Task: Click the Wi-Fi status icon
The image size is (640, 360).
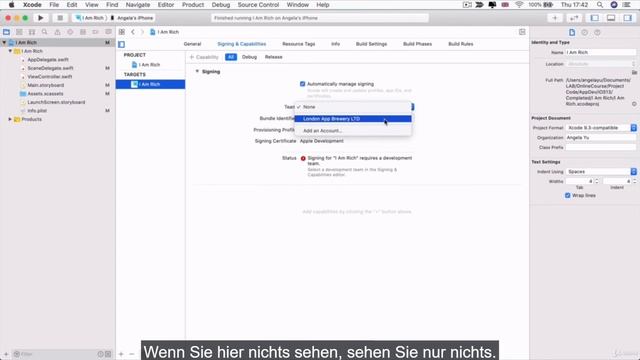Action: (x=519, y=5)
